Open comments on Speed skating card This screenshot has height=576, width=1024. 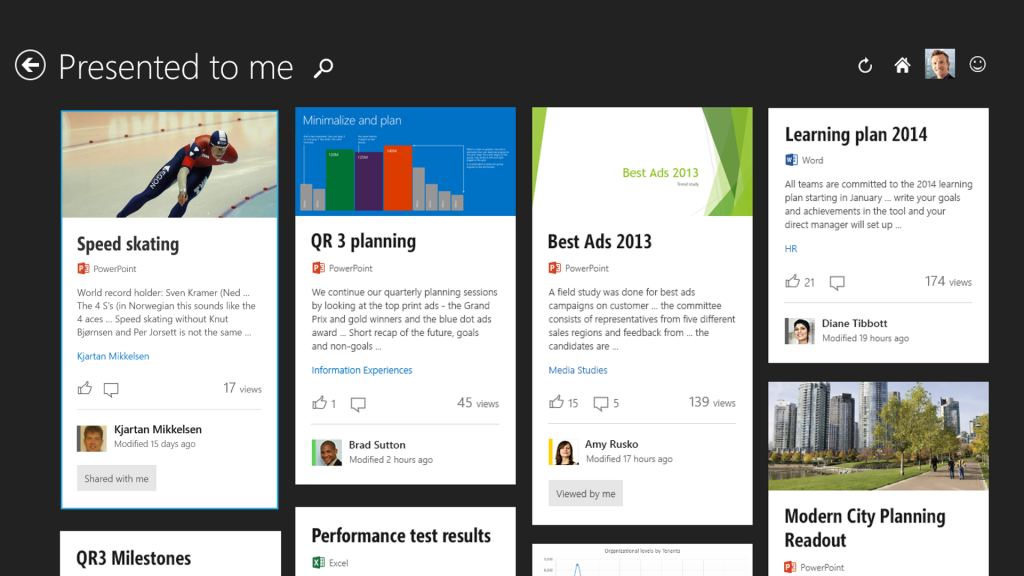coord(111,389)
